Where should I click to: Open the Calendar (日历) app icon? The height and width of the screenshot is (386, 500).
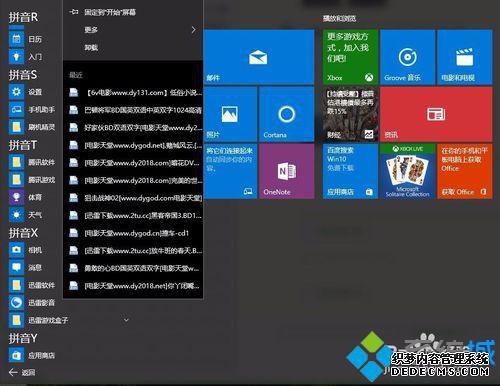(x=16, y=39)
